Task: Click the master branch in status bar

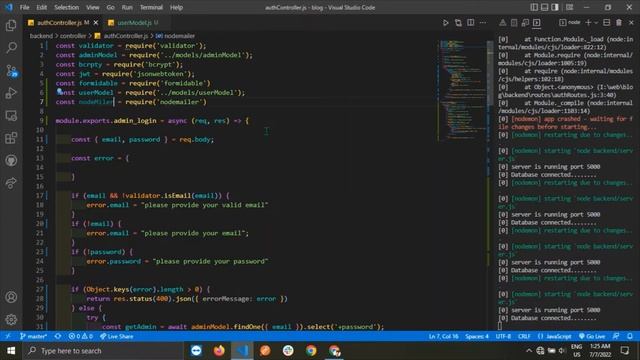Action: [33, 336]
